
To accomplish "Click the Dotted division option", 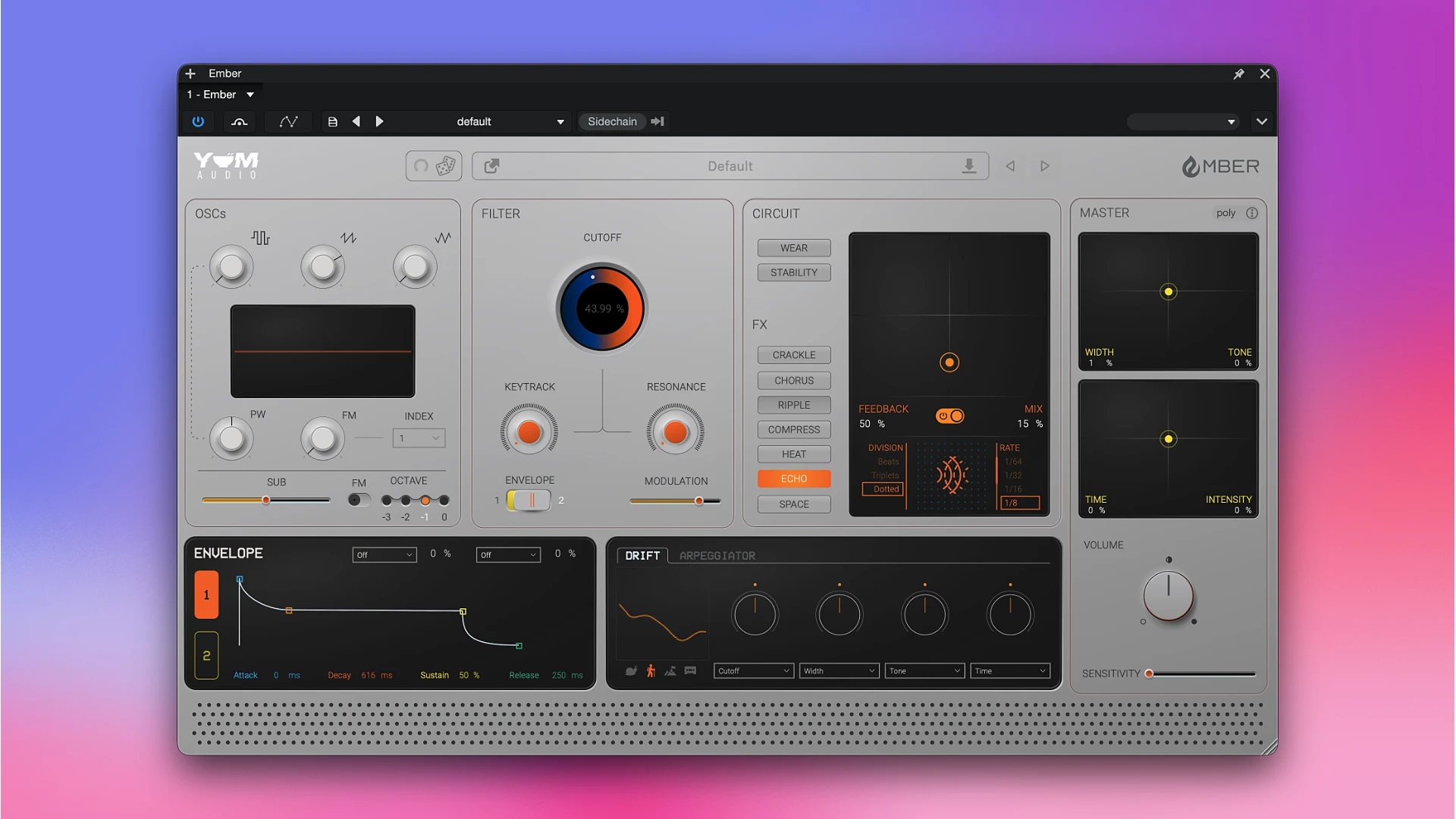I will pos(883,489).
